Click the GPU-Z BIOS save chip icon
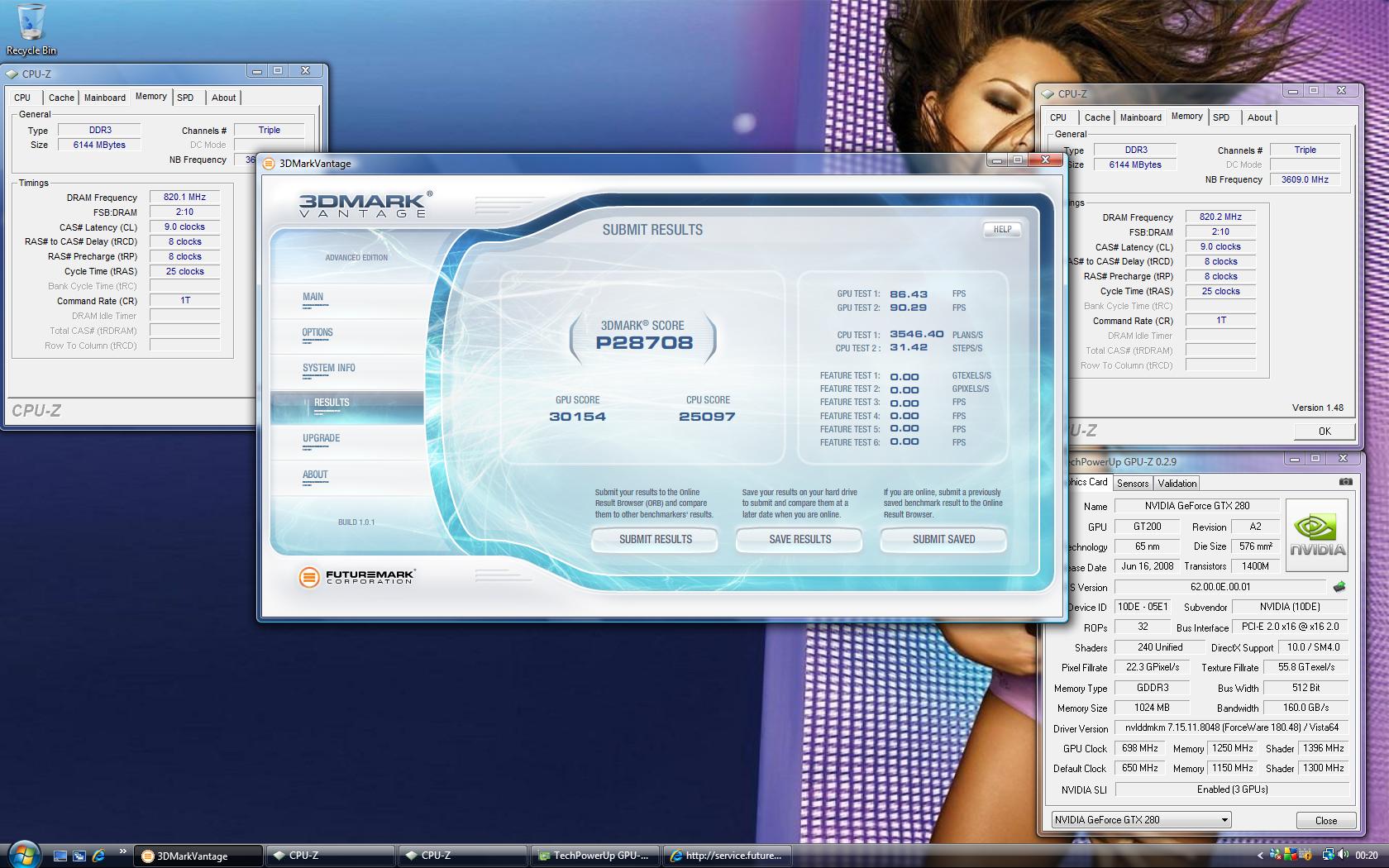This screenshot has height=868, width=1389. tap(1339, 587)
